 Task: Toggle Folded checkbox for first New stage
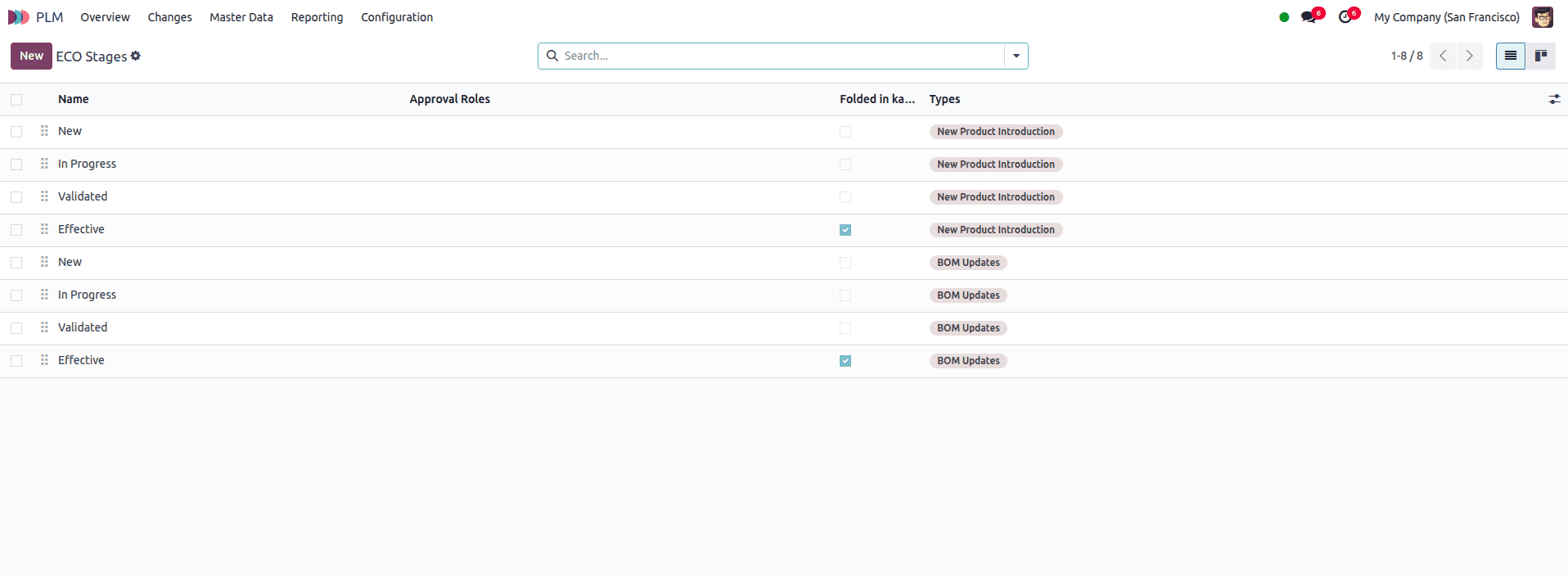pos(845,132)
